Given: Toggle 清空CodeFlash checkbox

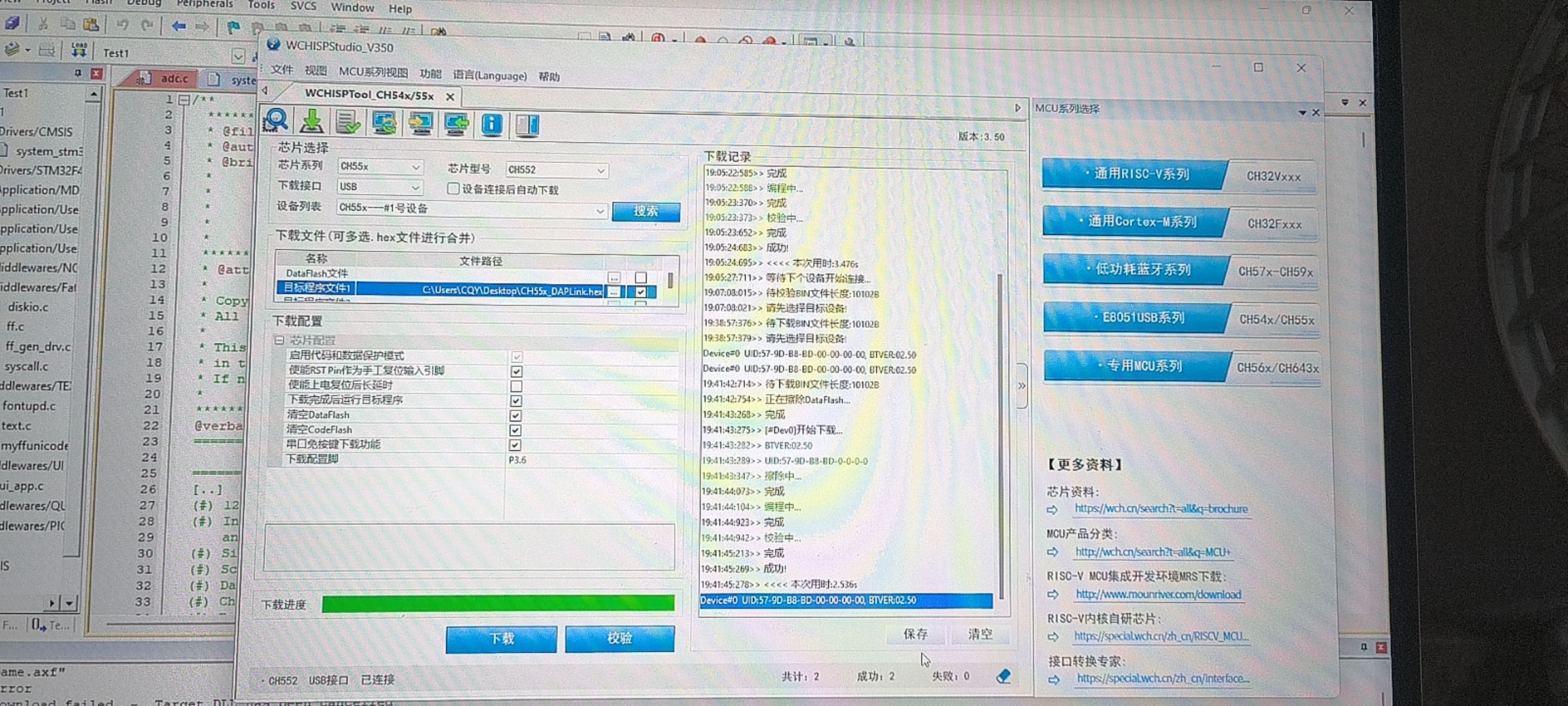Looking at the screenshot, I should tap(515, 430).
